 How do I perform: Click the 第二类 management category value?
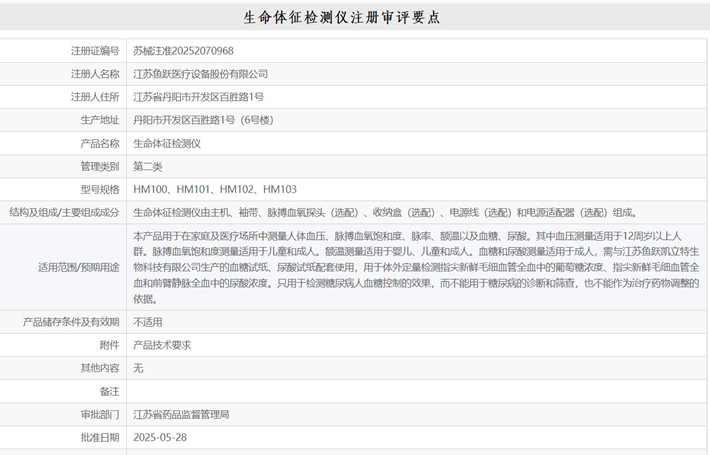148,166
